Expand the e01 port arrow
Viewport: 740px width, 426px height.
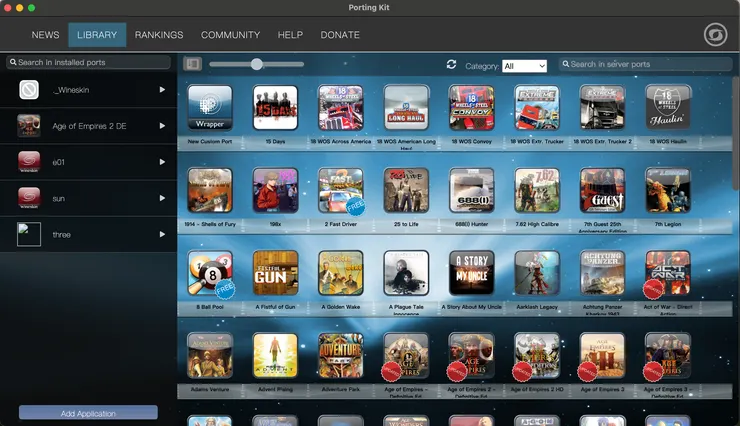162,162
